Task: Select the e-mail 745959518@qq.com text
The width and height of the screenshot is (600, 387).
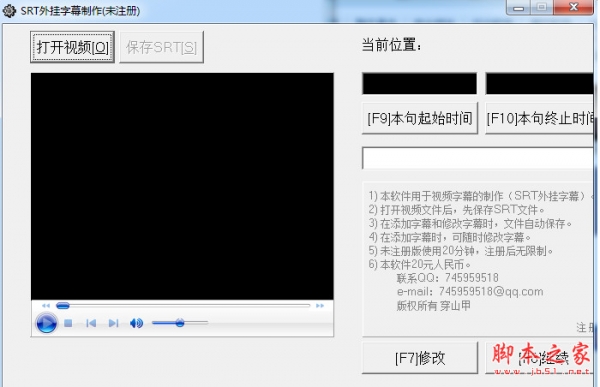Action: click(470, 292)
